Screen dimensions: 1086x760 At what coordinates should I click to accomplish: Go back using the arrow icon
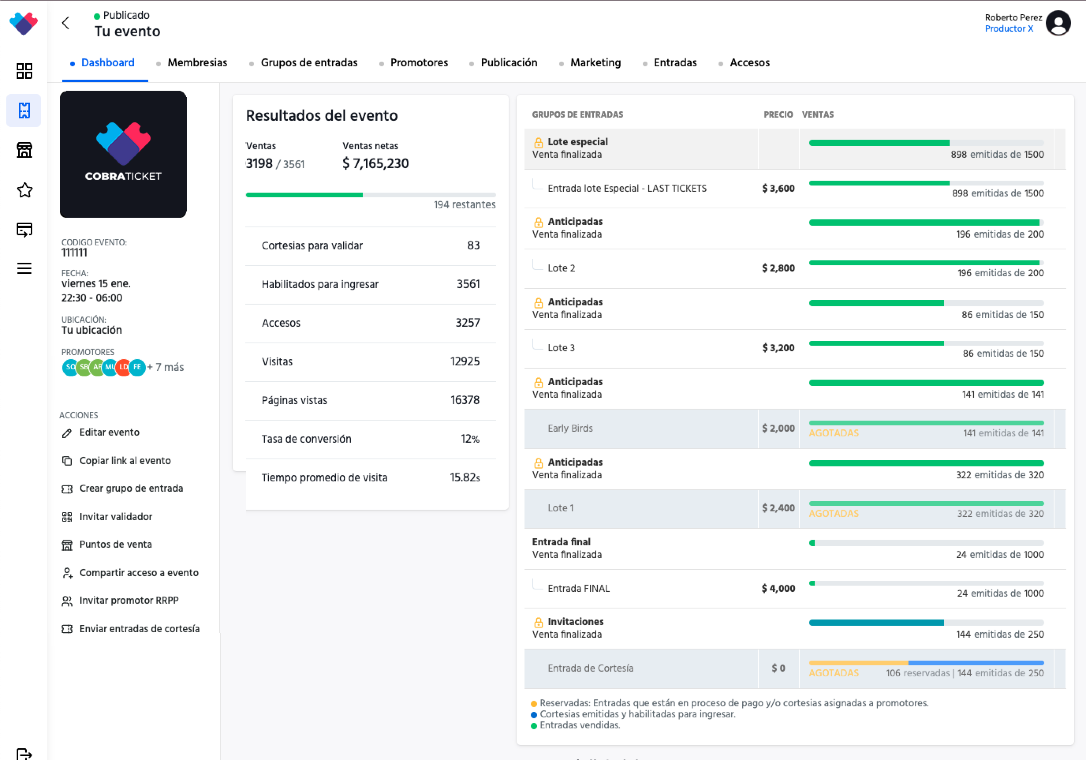tap(66, 23)
